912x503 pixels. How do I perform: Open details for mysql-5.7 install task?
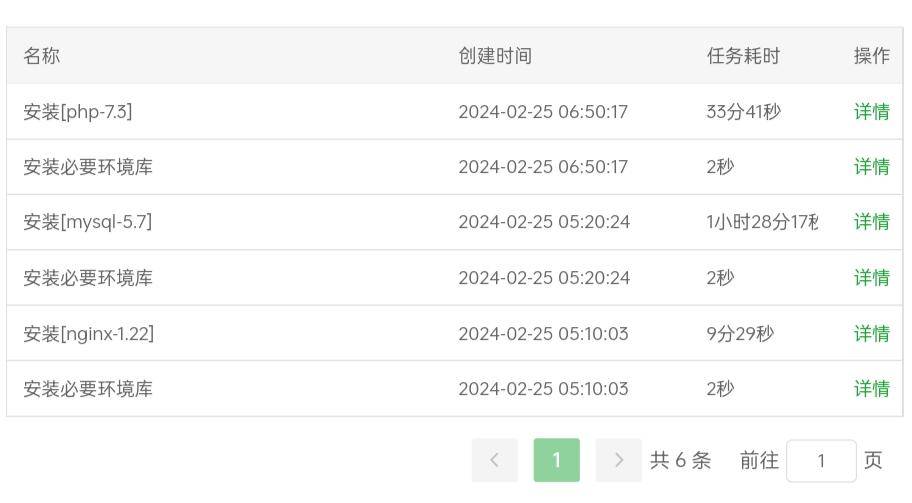[871, 222]
